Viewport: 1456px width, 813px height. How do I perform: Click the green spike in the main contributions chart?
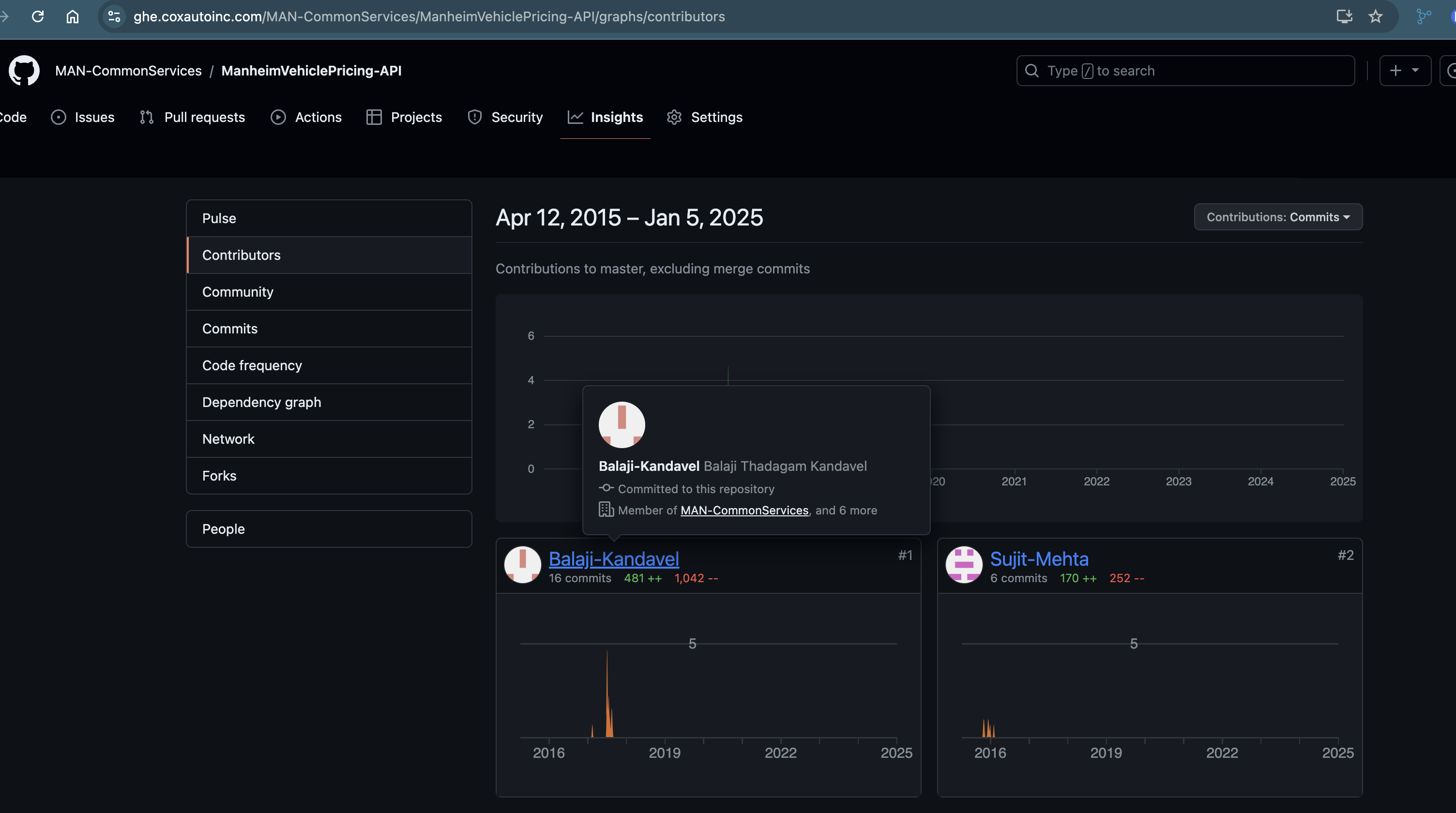(x=728, y=375)
